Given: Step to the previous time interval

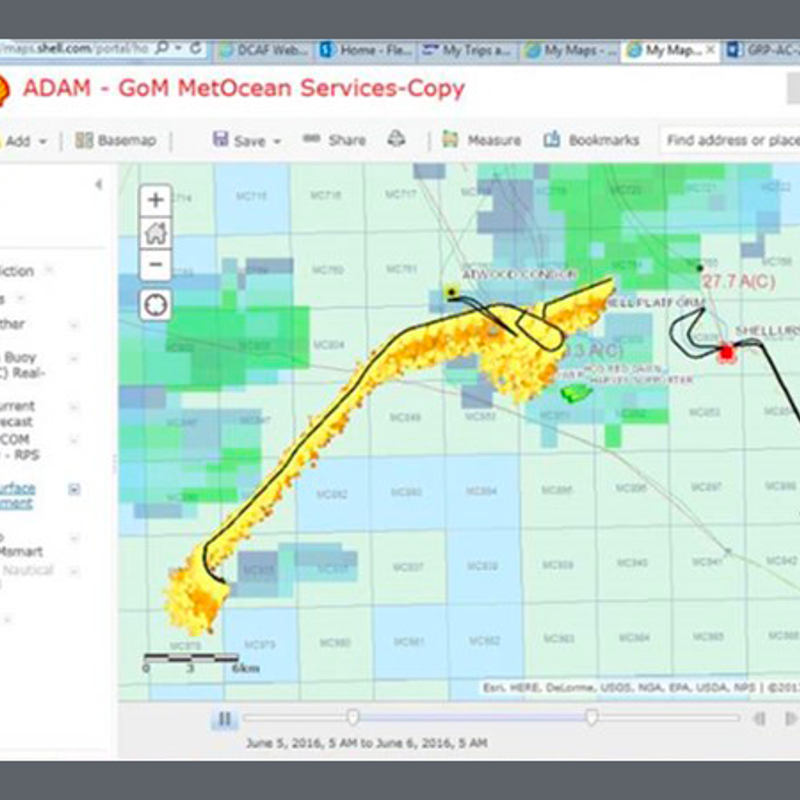Looking at the screenshot, I should coord(760,718).
